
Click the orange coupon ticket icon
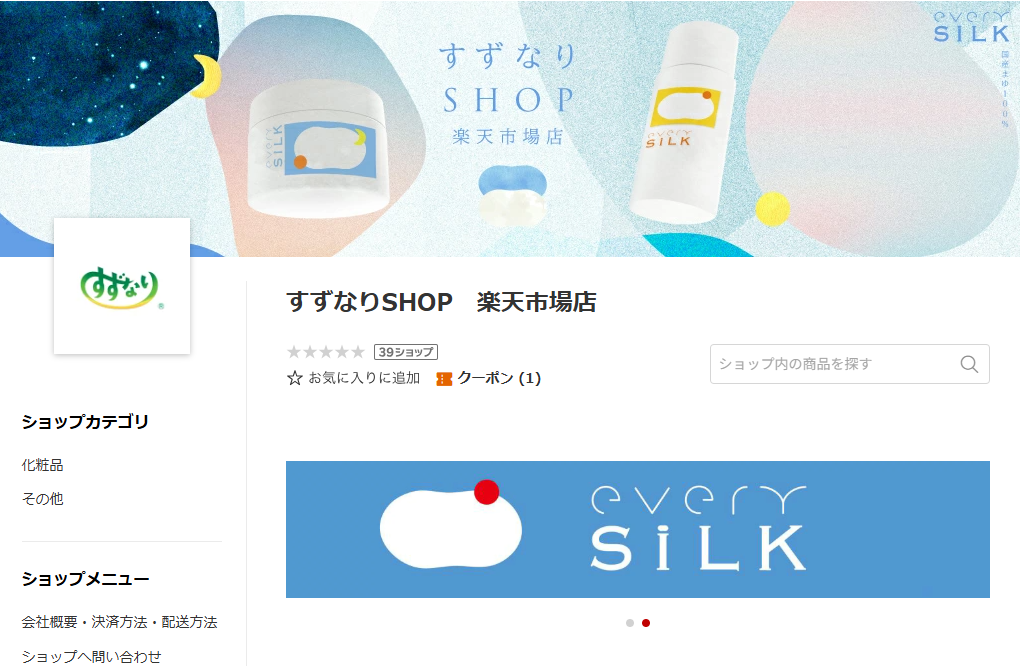tap(444, 379)
